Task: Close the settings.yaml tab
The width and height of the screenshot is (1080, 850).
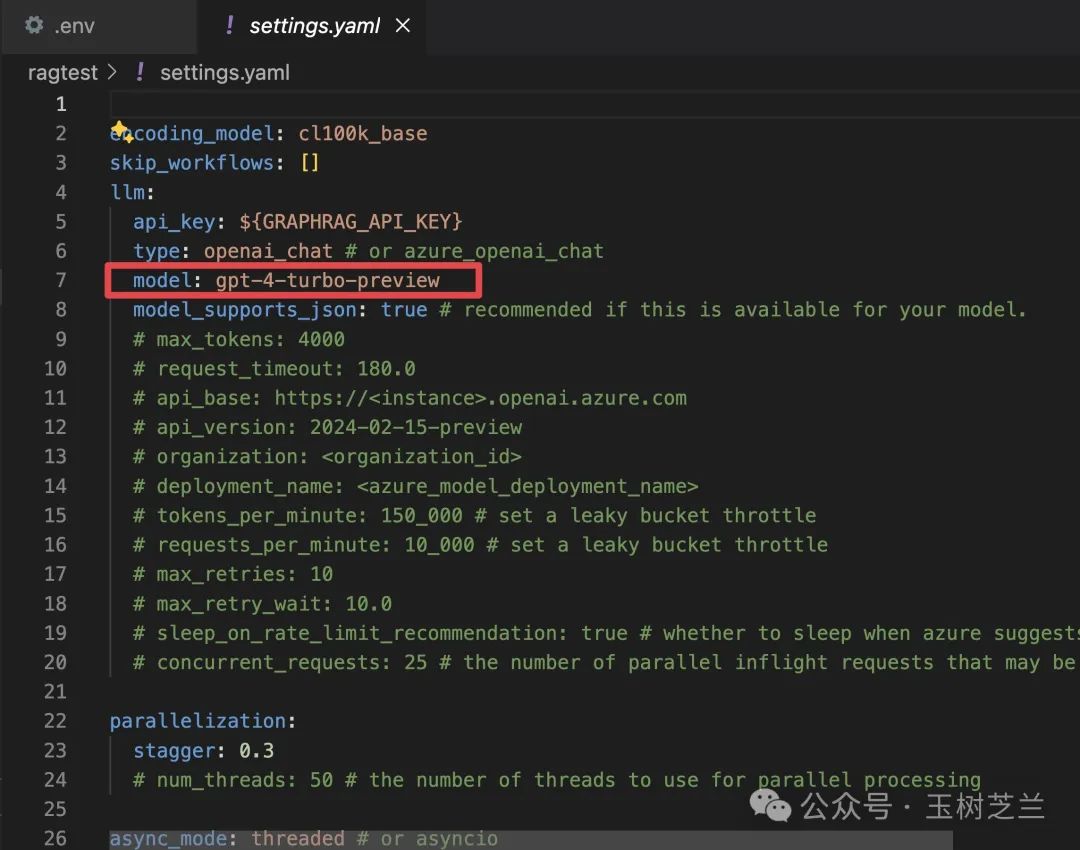Action: tap(402, 26)
